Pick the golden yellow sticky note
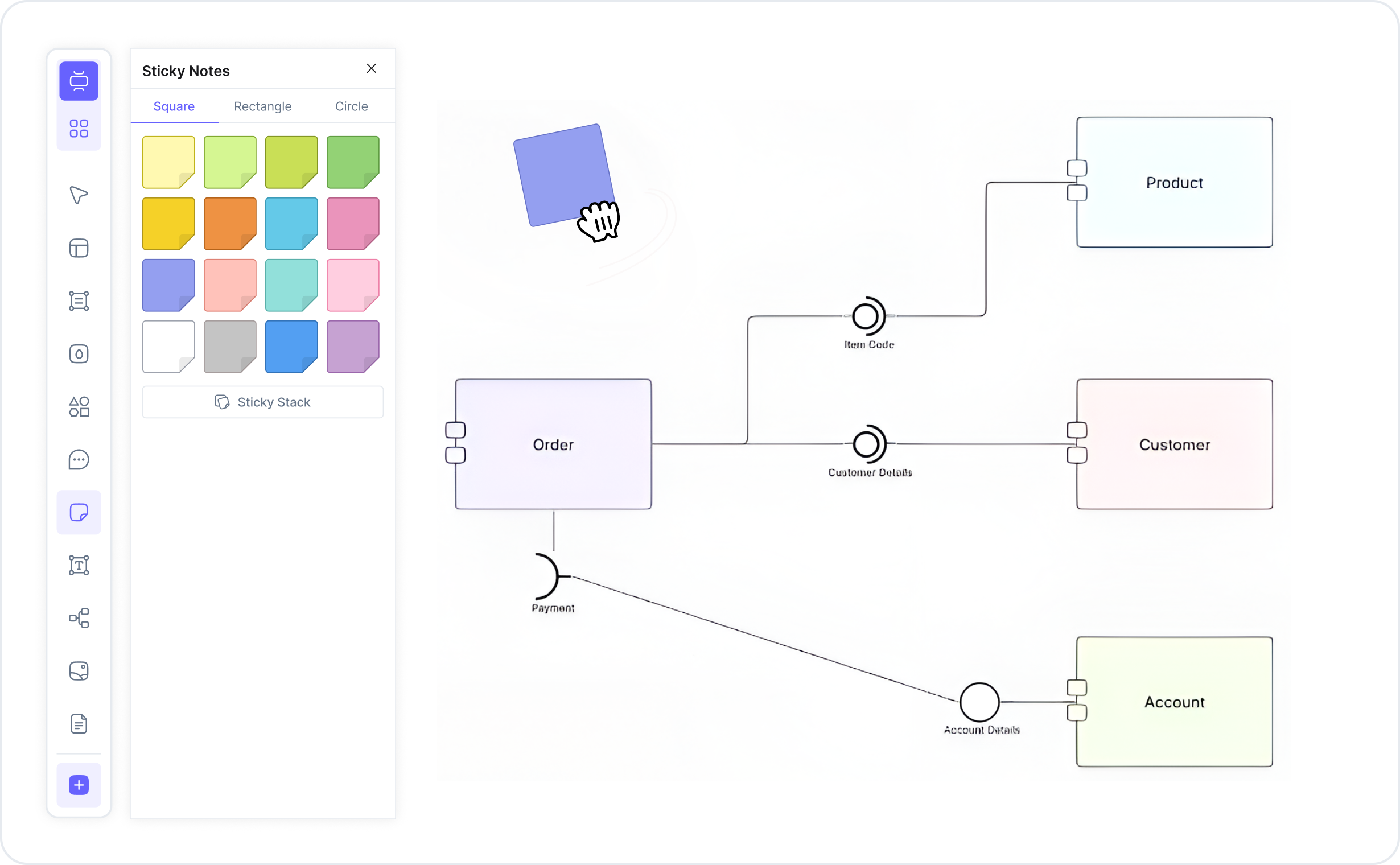Screen dimensions: 1400x865 click(169, 224)
